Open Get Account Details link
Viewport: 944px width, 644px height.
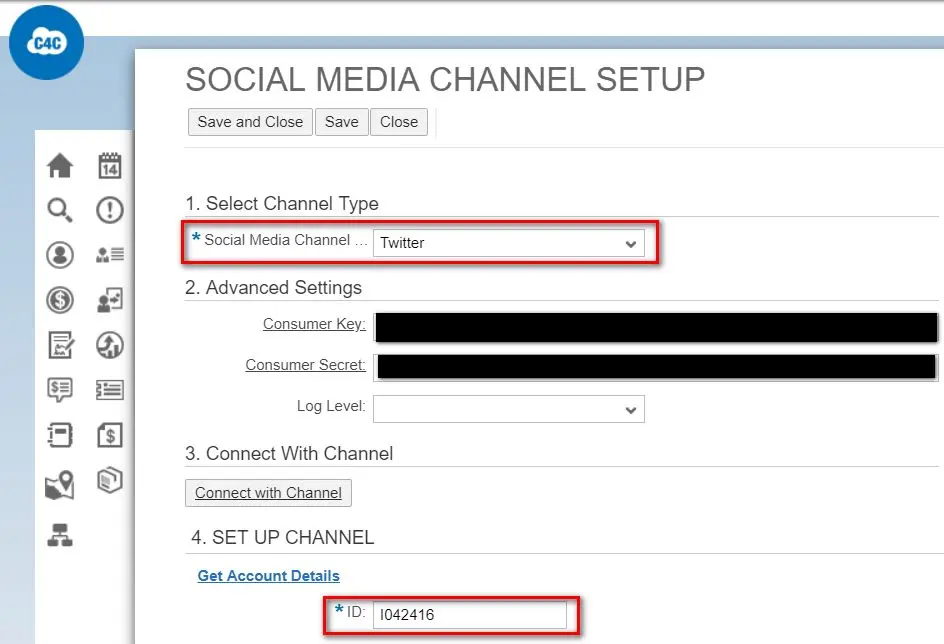point(269,576)
